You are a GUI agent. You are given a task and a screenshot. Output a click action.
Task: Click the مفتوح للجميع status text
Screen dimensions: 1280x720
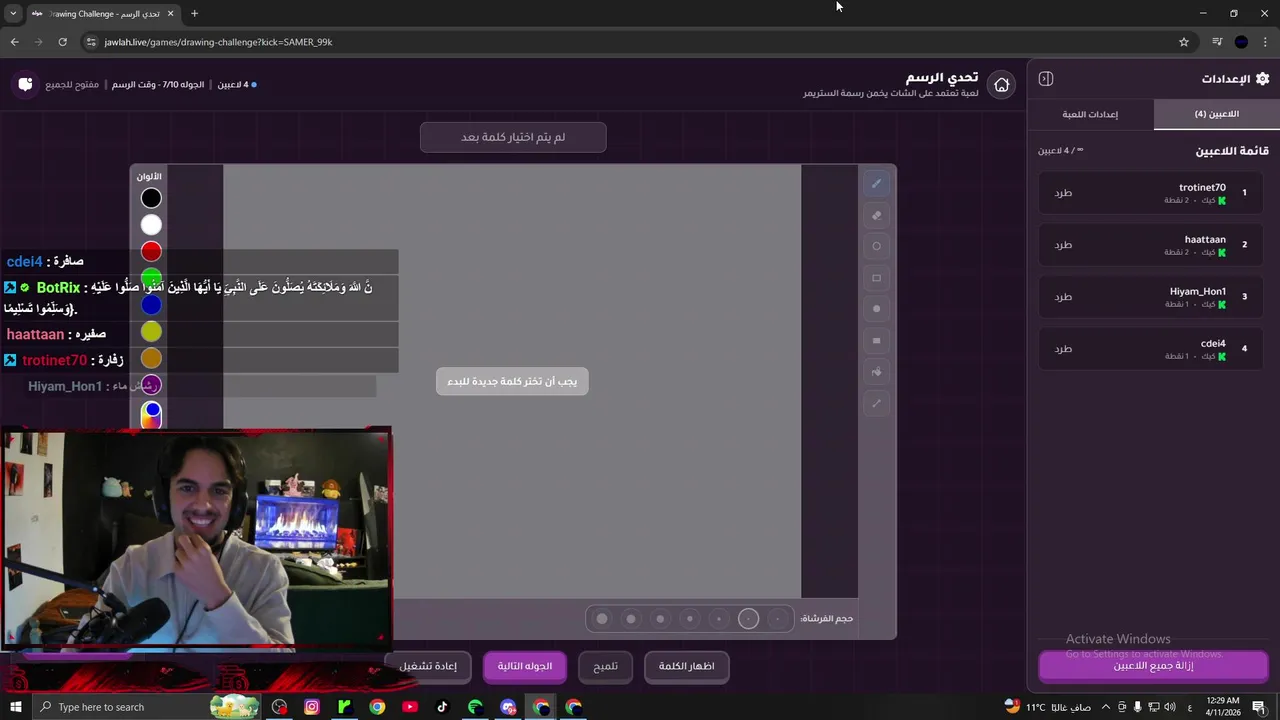[x=72, y=84]
